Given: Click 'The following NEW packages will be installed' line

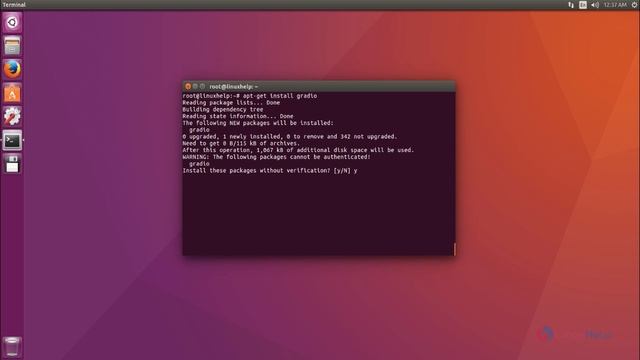Looking at the screenshot, I should 258,123.
